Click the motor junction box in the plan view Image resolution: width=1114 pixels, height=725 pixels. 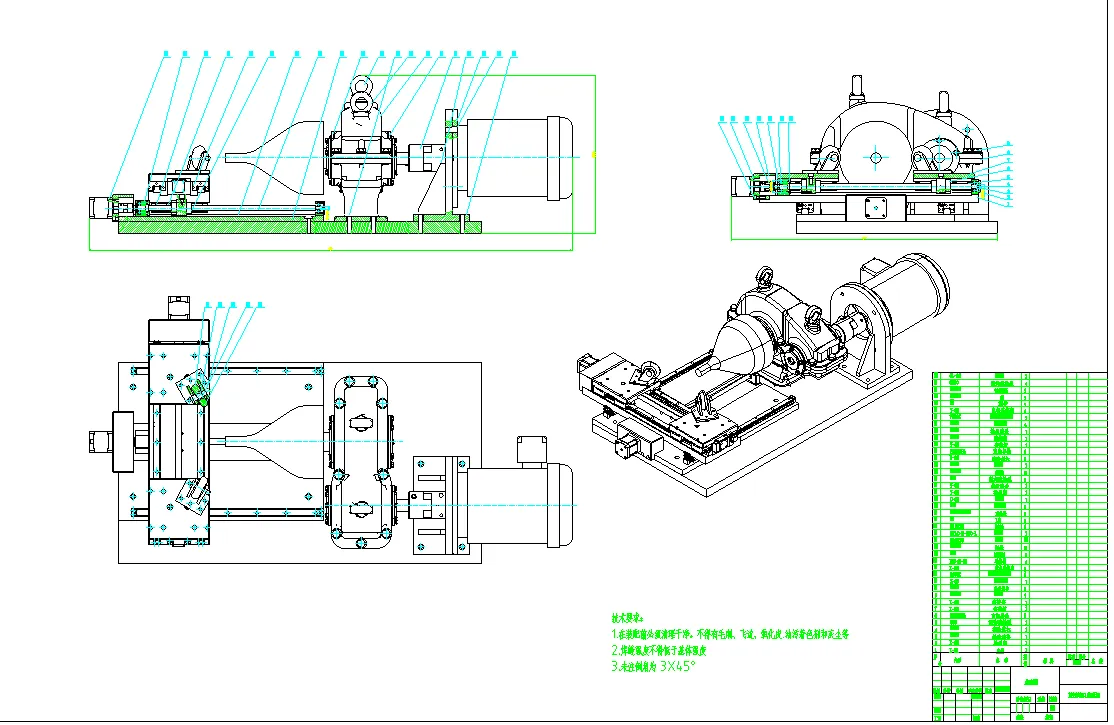click(x=531, y=449)
